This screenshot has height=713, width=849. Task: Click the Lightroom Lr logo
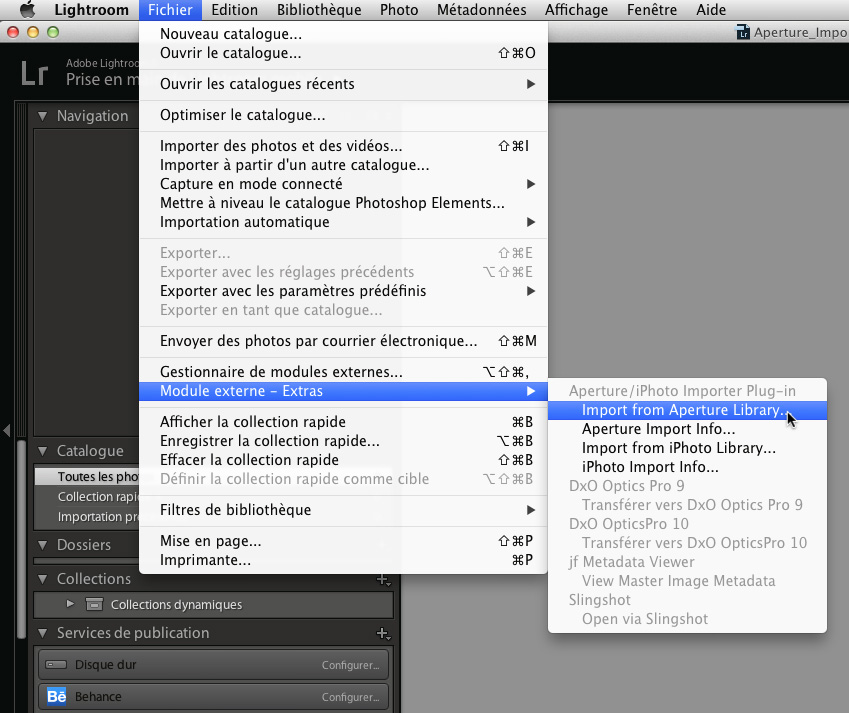click(35, 73)
